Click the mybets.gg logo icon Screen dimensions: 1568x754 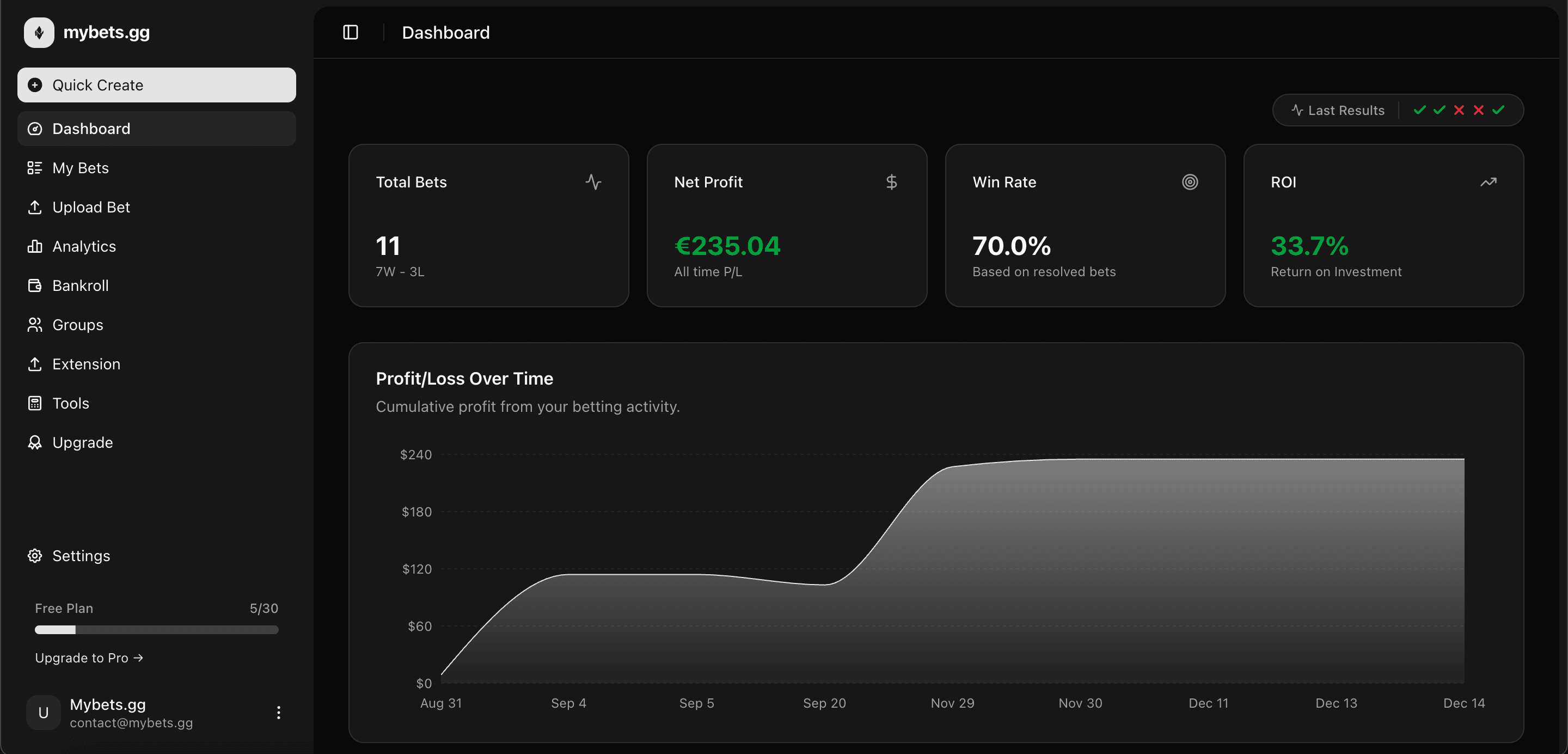(39, 32)
